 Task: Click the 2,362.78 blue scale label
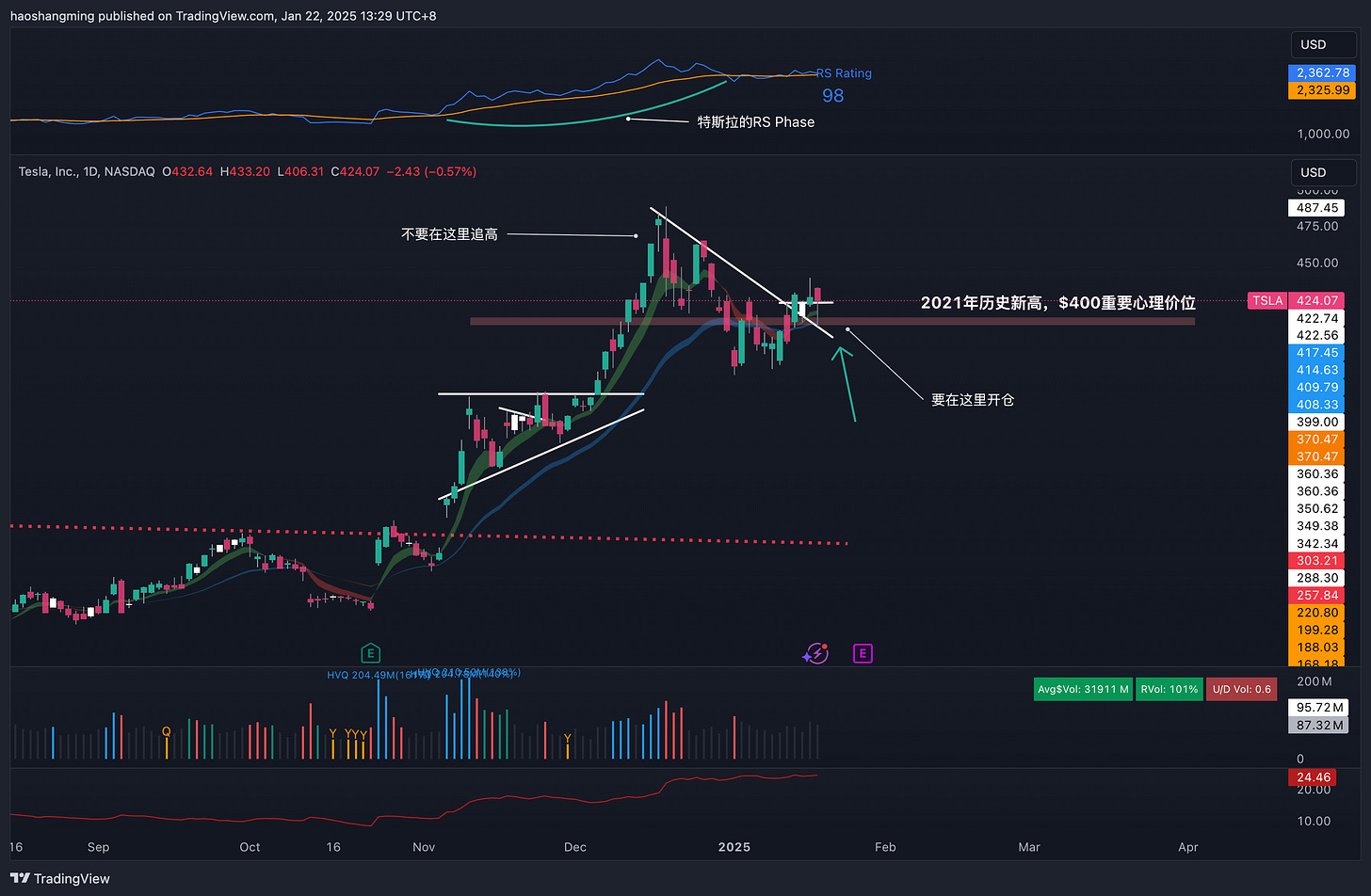(x=1322, y=72)
